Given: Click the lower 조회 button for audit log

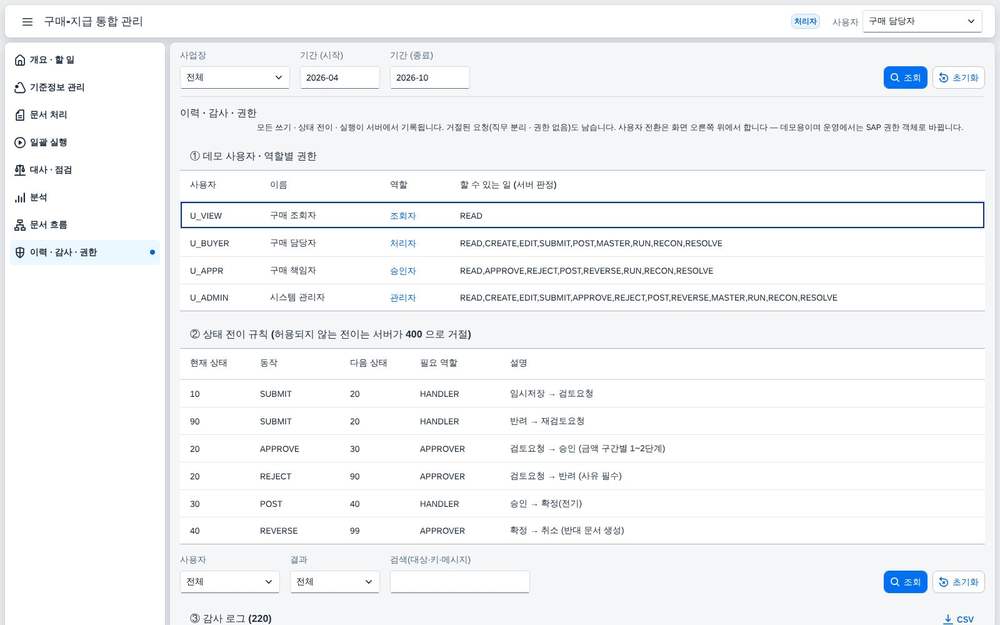Looking at the screenshot, I should [905, 582].
